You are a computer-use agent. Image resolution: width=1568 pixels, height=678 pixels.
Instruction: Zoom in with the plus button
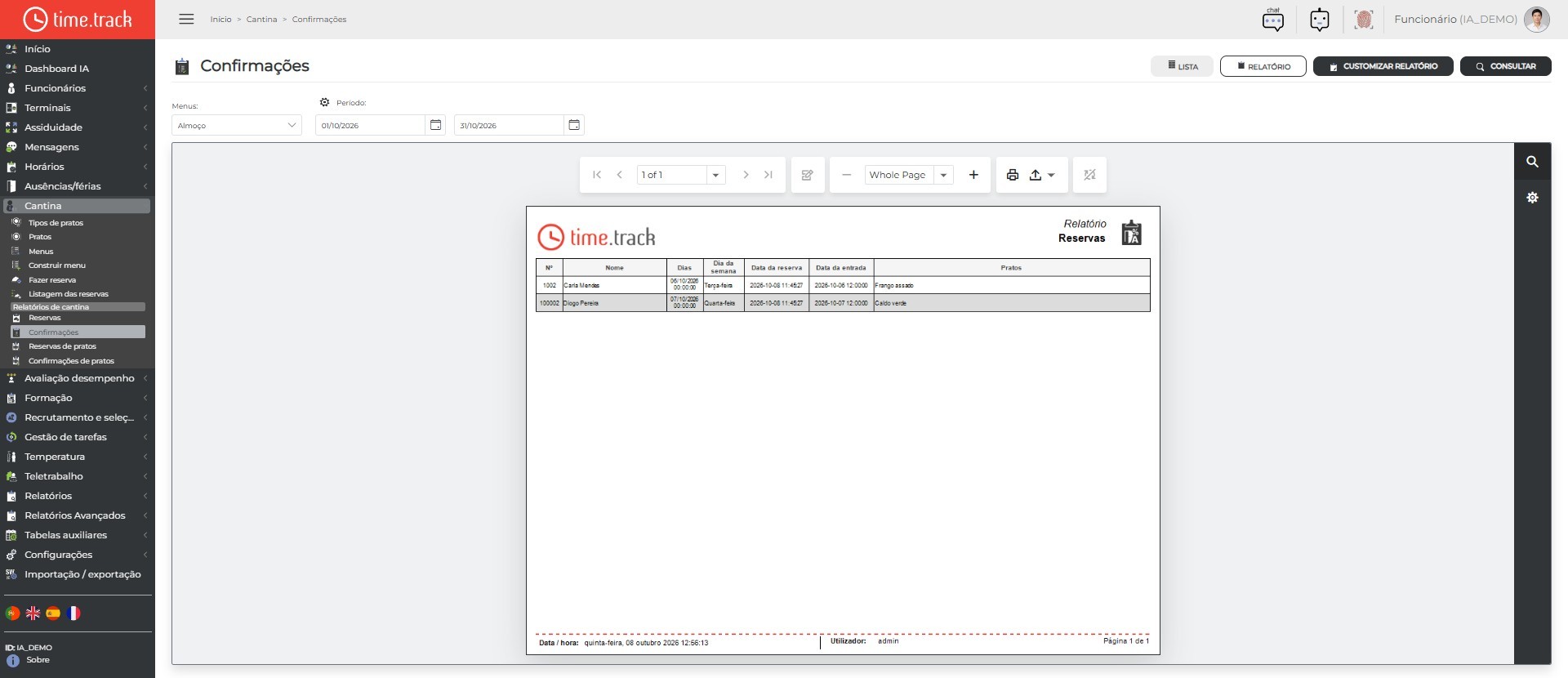point(973,175)
